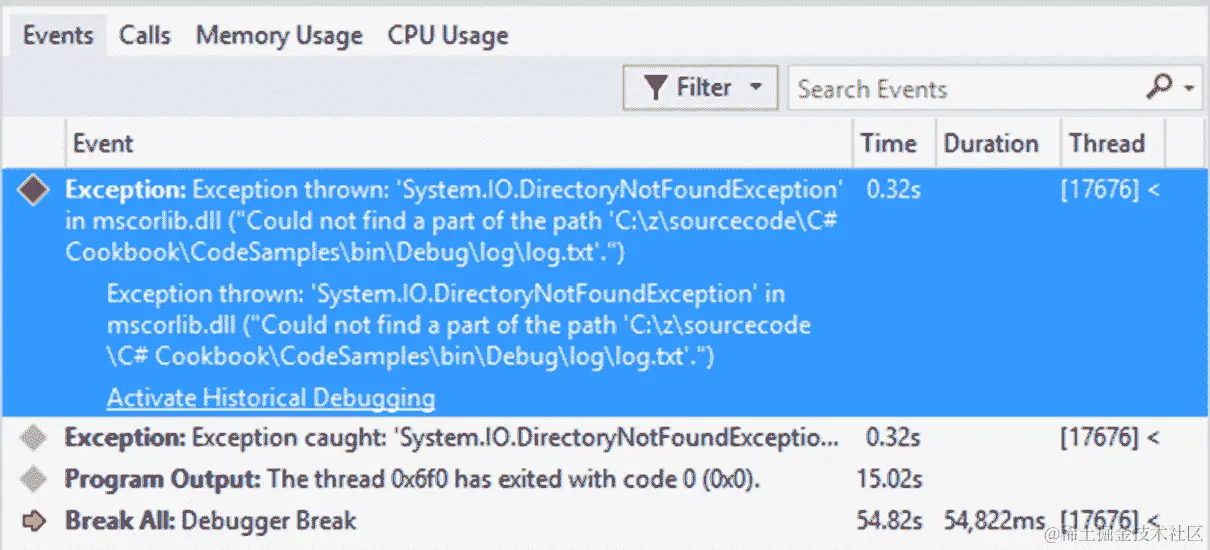Click the gray diamond Program Output icon
Viewport: 1210px width, 550px height.
pyautogui.click(x=34, y=479)
